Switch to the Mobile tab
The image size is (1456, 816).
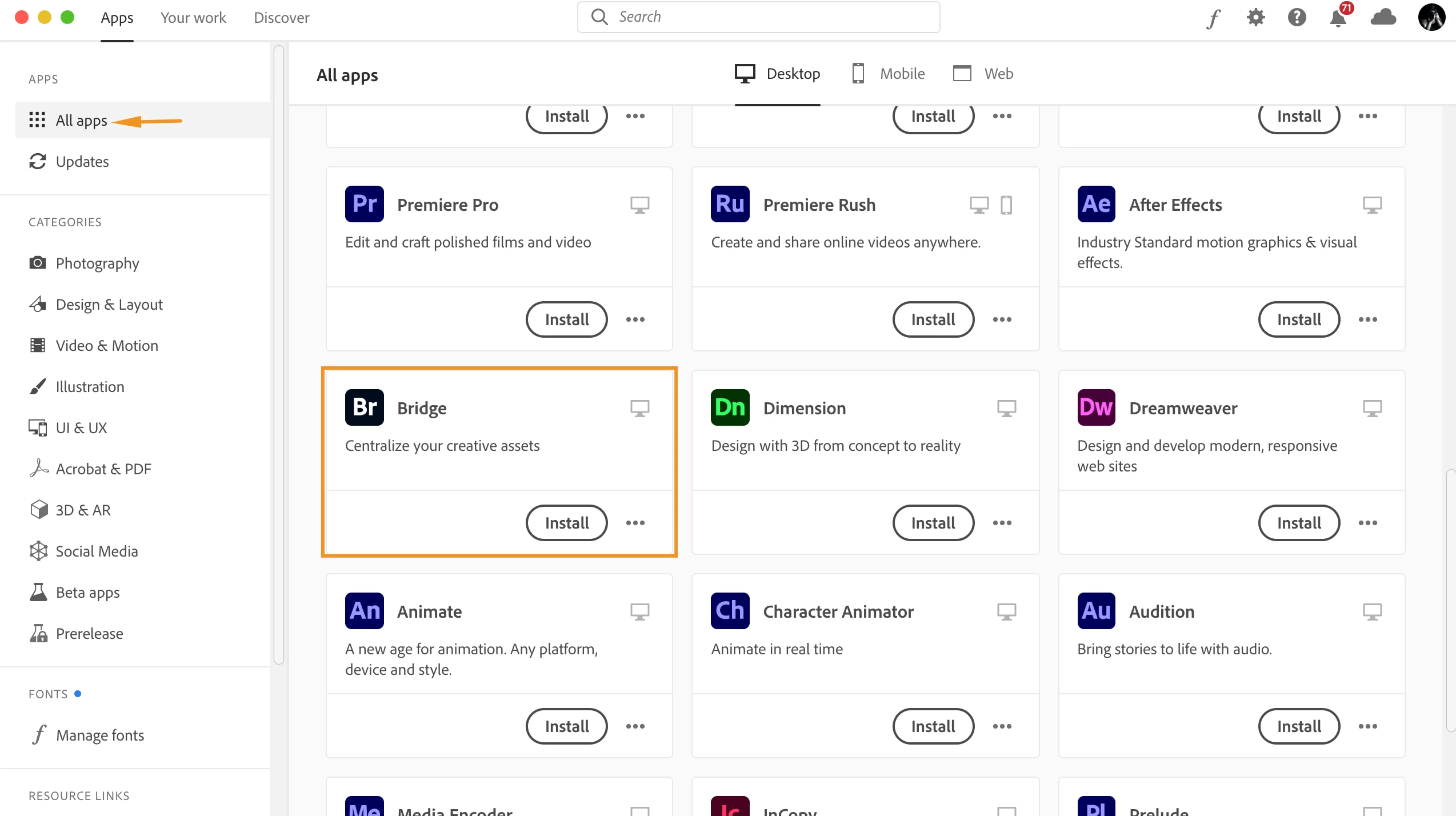click(888, 74)
